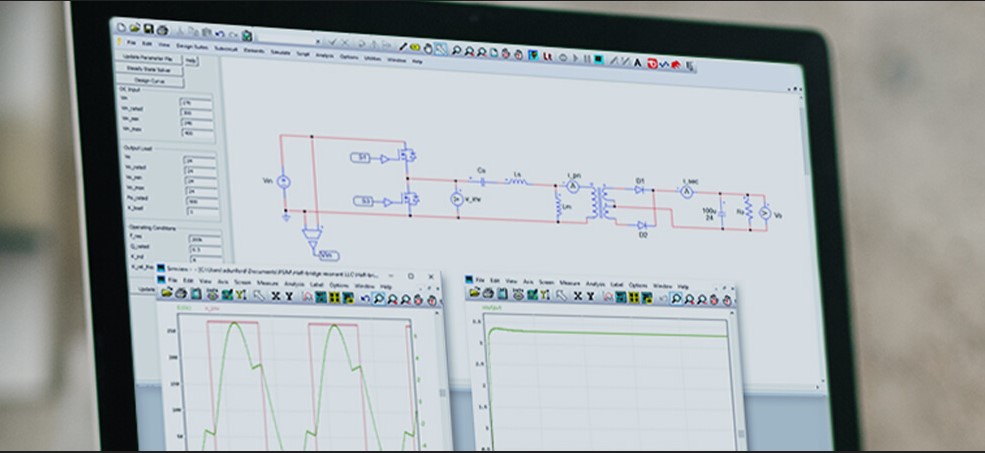
Task: Click the Print icon in PSIM top toolbar
Action: pyautogui.click(x=163, y=30)
